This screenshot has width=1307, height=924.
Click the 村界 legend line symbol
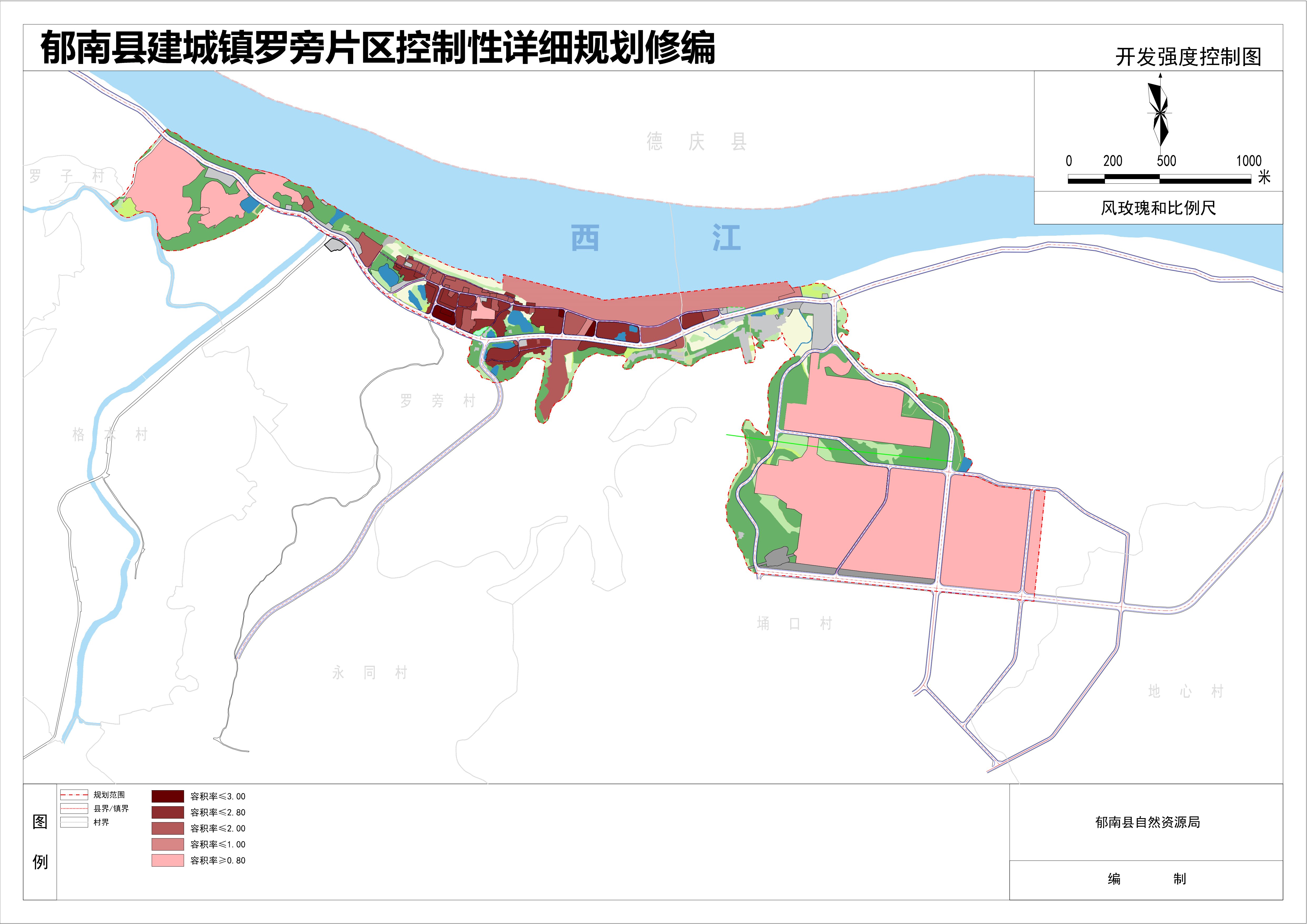click(x=73, y=822)
